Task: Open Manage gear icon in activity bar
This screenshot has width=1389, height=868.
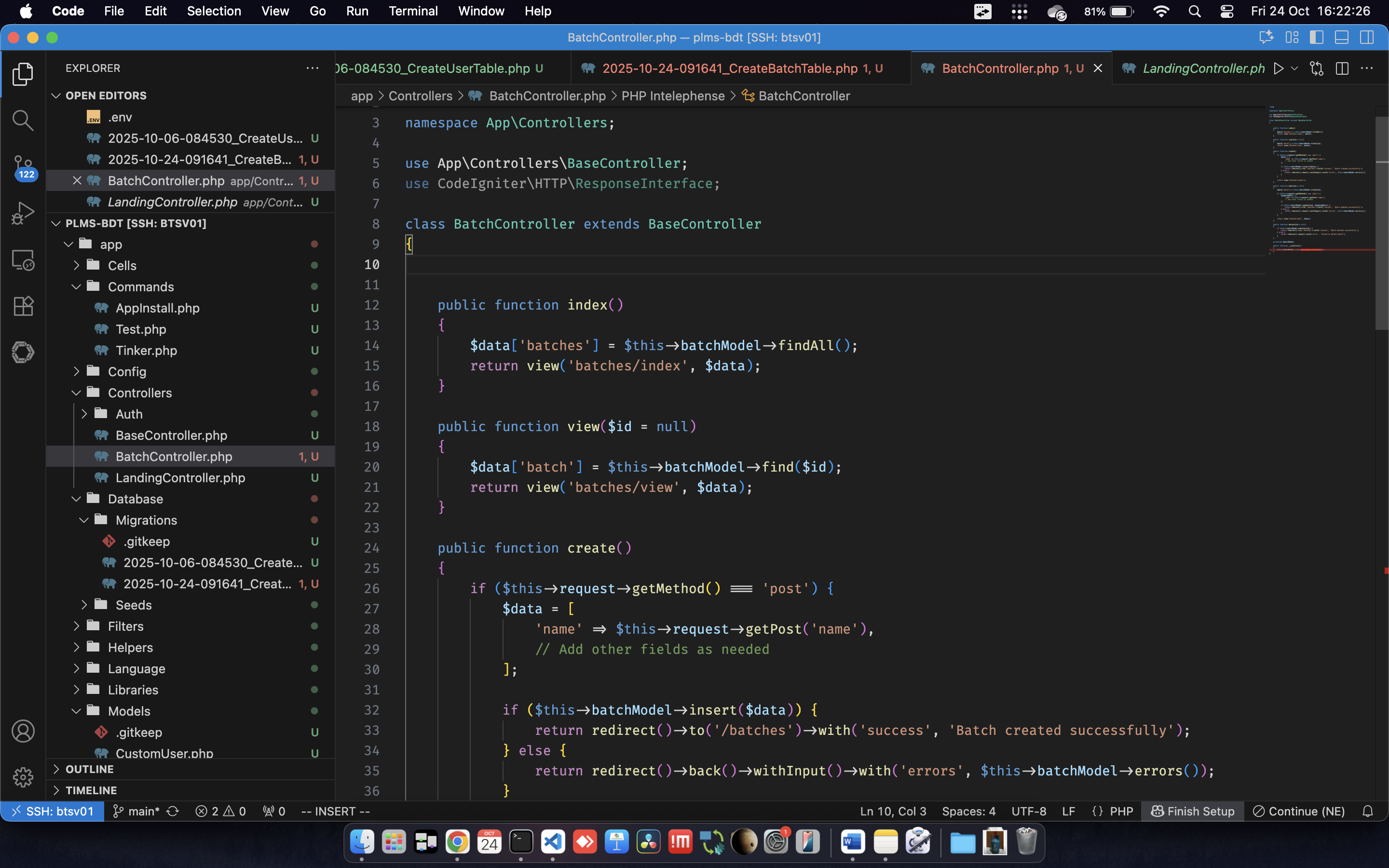Action: click(x=22, y=777)
